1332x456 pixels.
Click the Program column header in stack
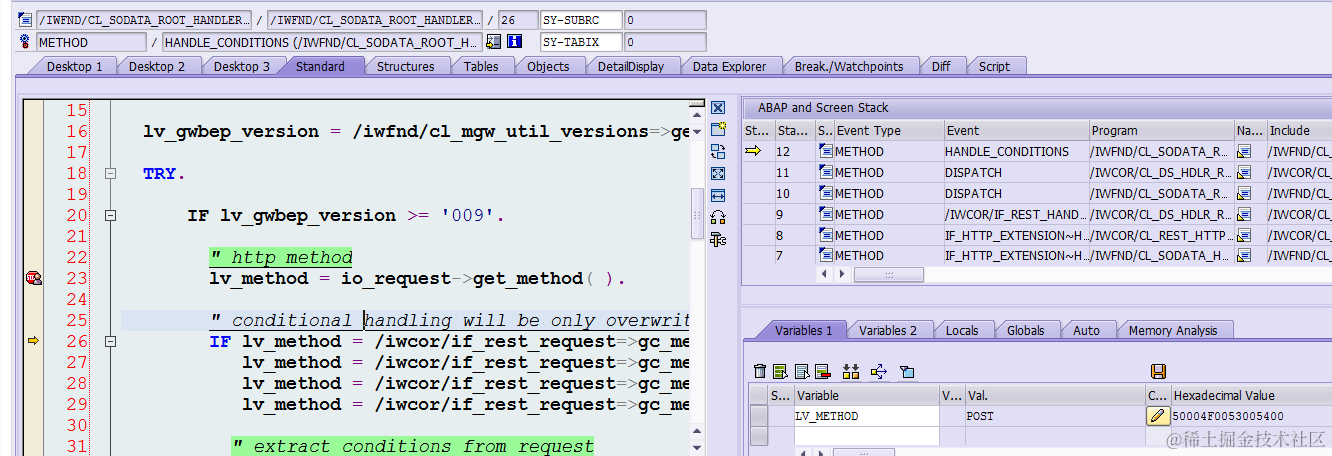(x=1161, y=130)
